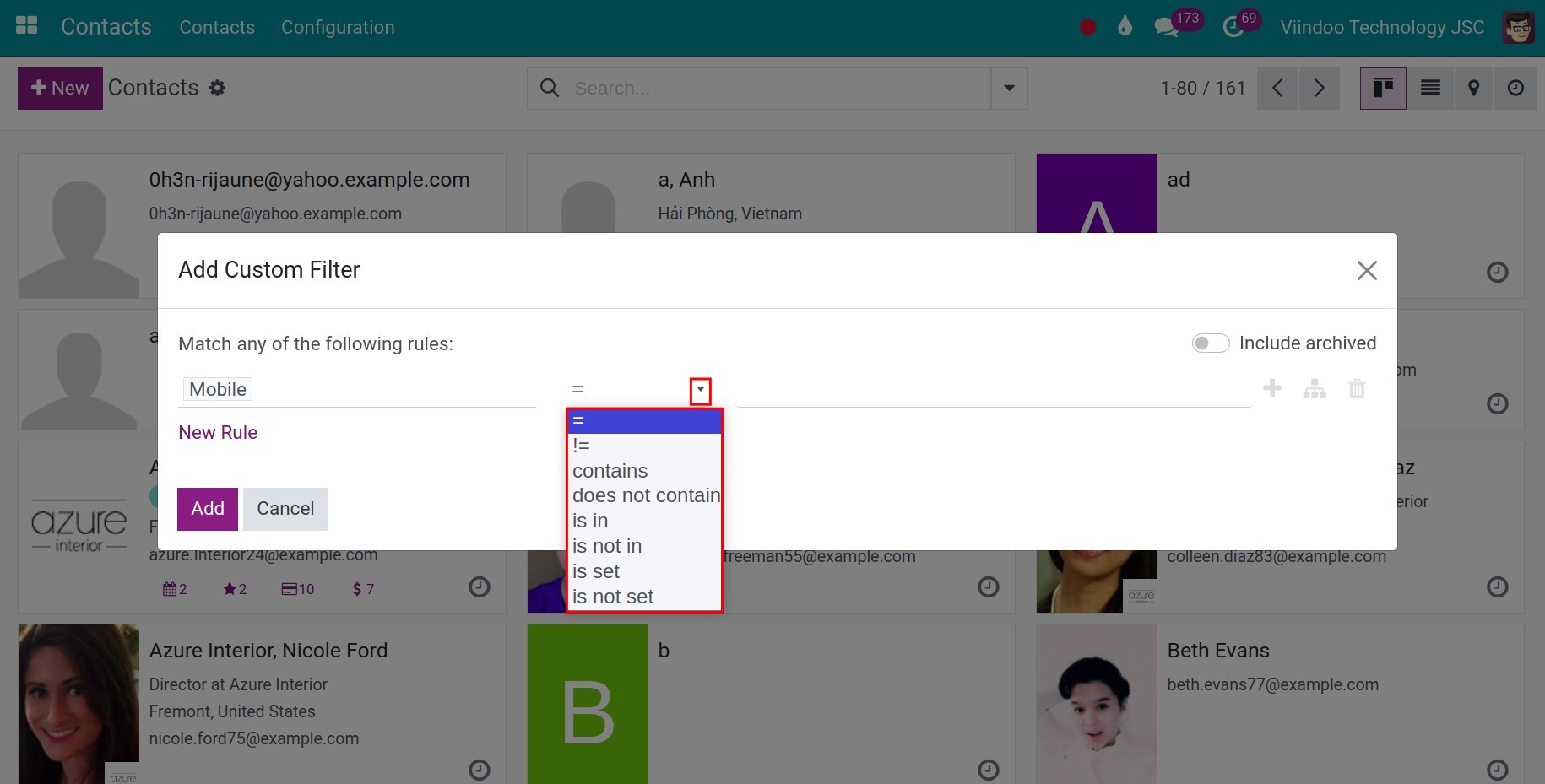Choose 'does not contain' operator
The height and width of the screenshot is (784, 1545).
click(x=645, y=495)
